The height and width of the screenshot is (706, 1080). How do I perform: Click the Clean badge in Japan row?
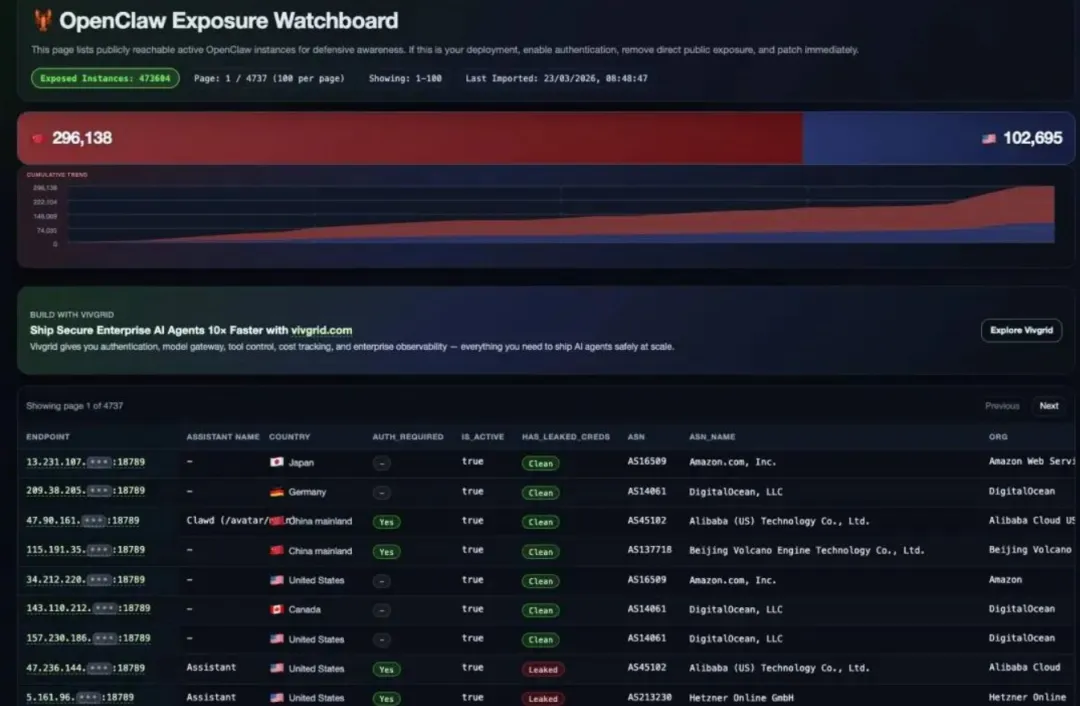tap(541, 464)
